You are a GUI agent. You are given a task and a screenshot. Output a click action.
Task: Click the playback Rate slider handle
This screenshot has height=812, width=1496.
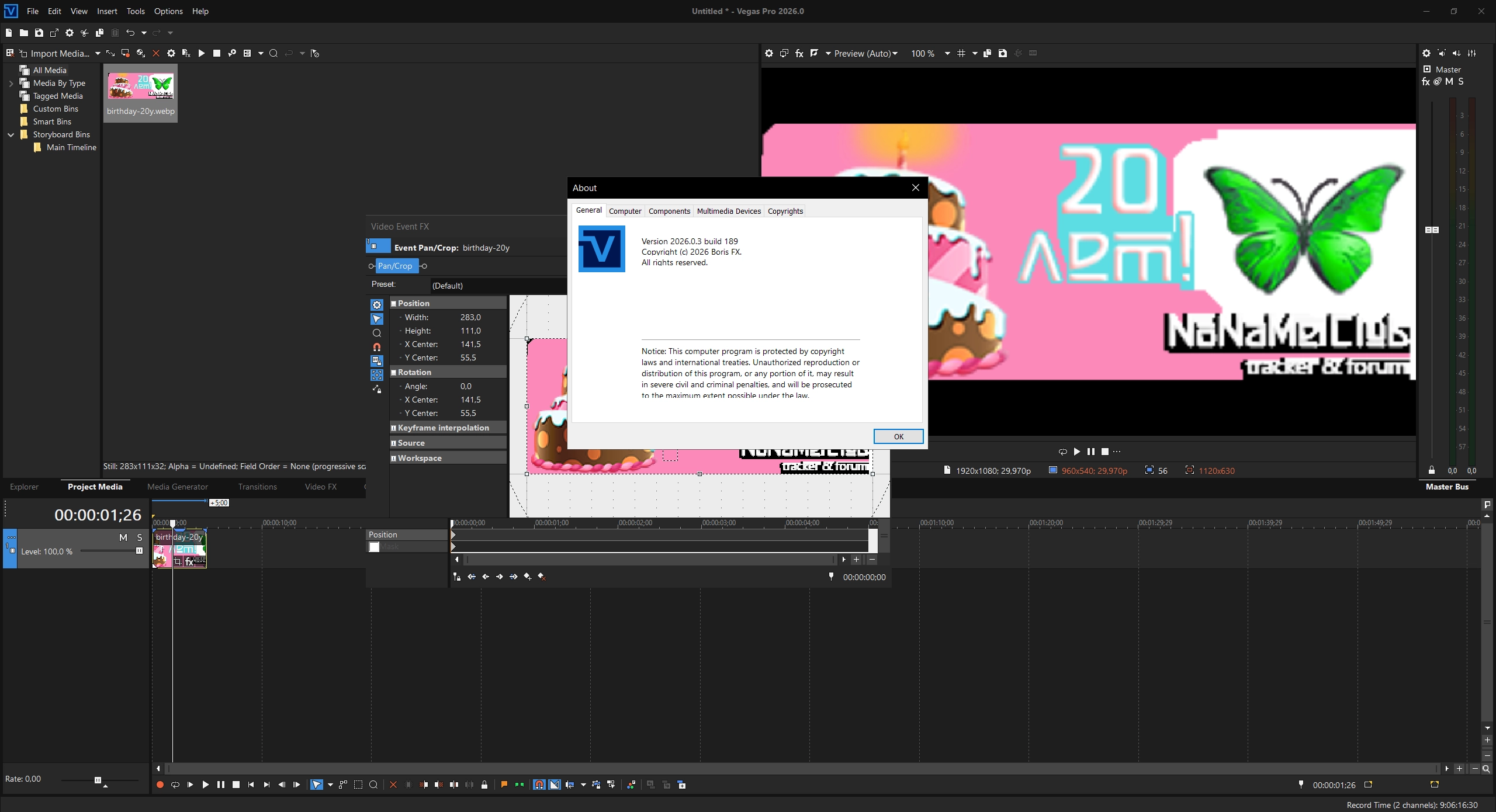point(98,780)
